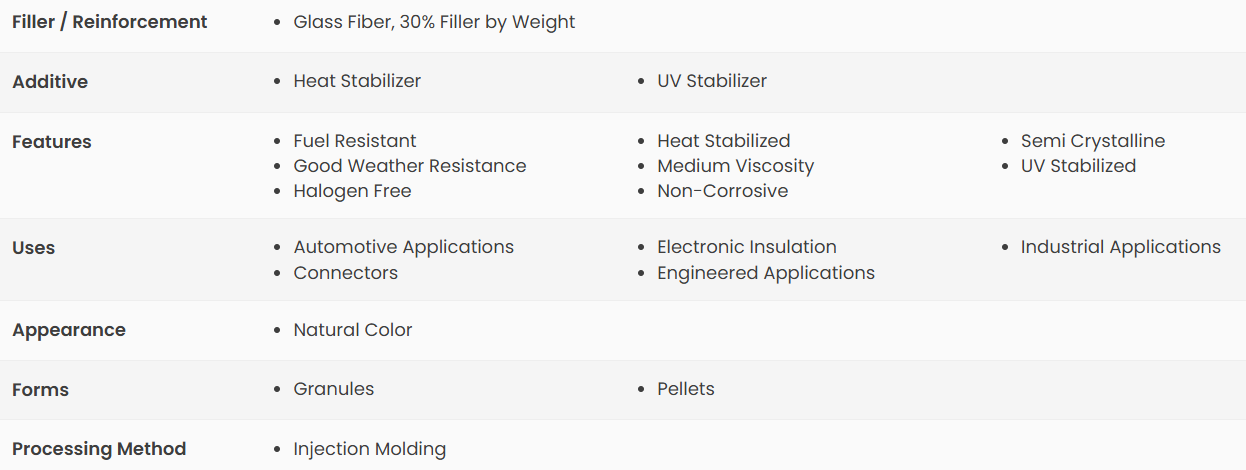Click Engineered Applications use
This screenshot has width=1246, height=470.
766,273
